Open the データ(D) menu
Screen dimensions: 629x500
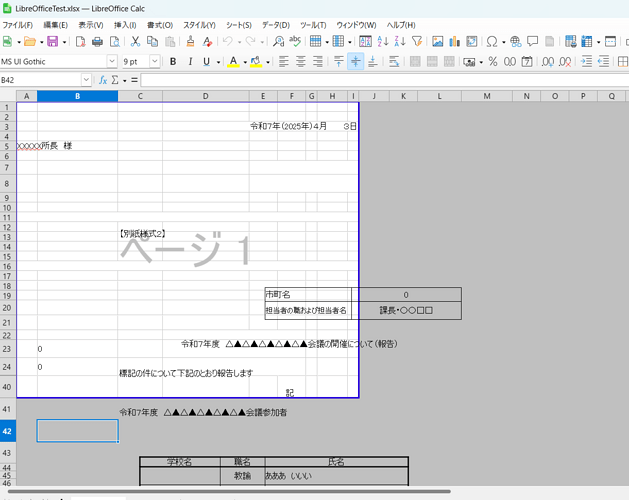pyautogui.click(x=276, y=25)
